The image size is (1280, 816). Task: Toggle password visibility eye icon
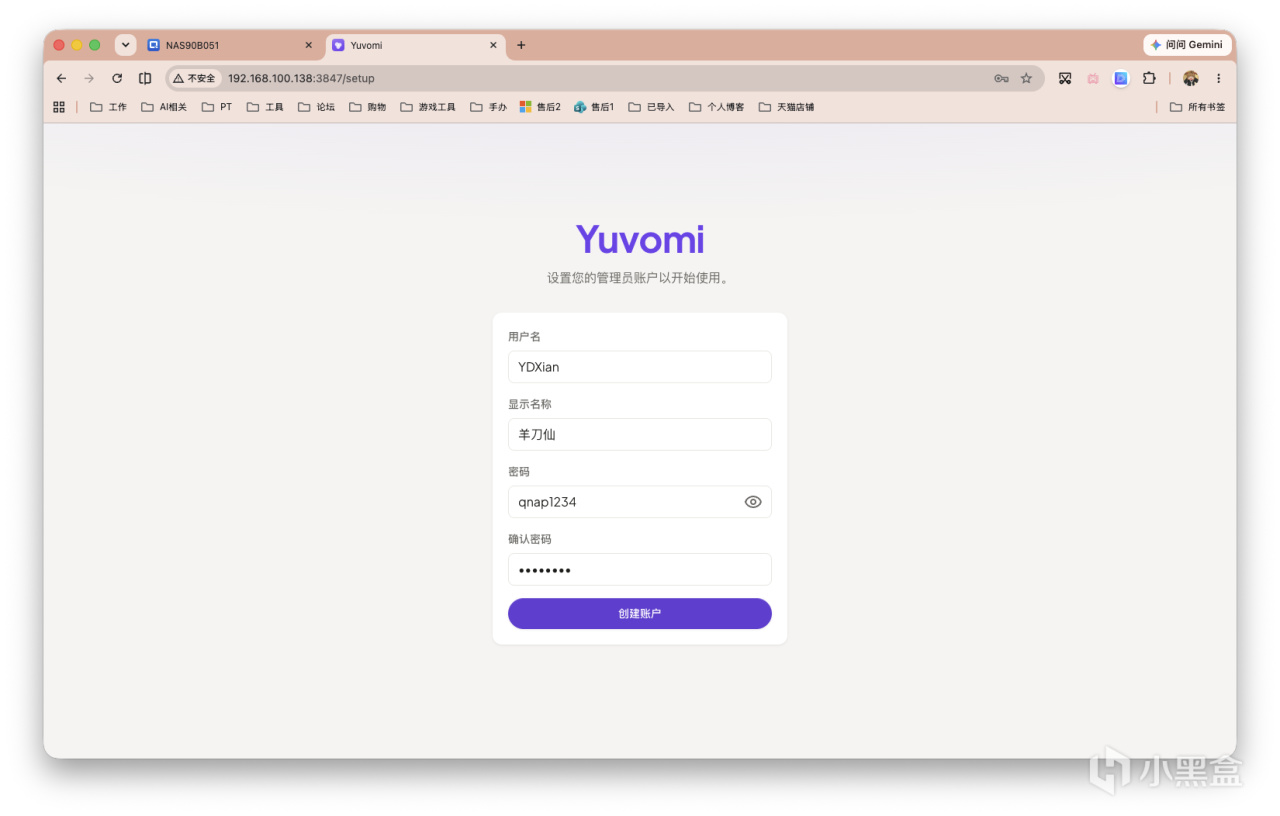pyautogui.click(x=753, y=502)
